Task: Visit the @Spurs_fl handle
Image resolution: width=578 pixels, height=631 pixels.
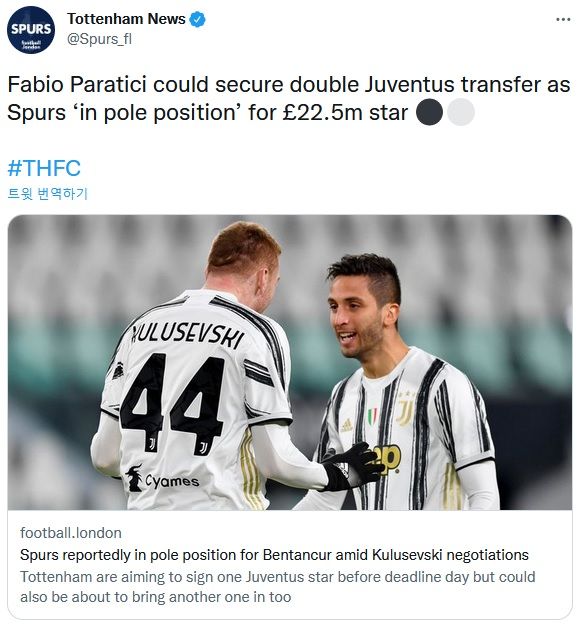Action: (x=99, y=39)
